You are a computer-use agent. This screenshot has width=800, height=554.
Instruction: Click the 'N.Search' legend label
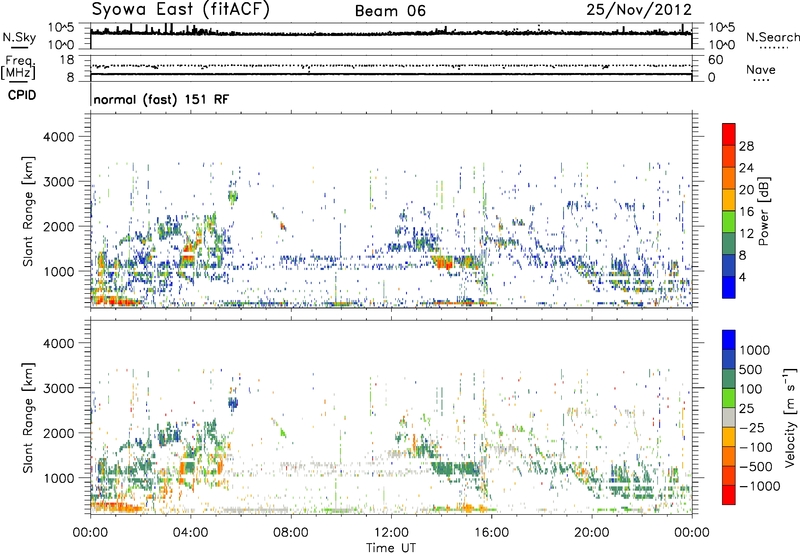772,37
